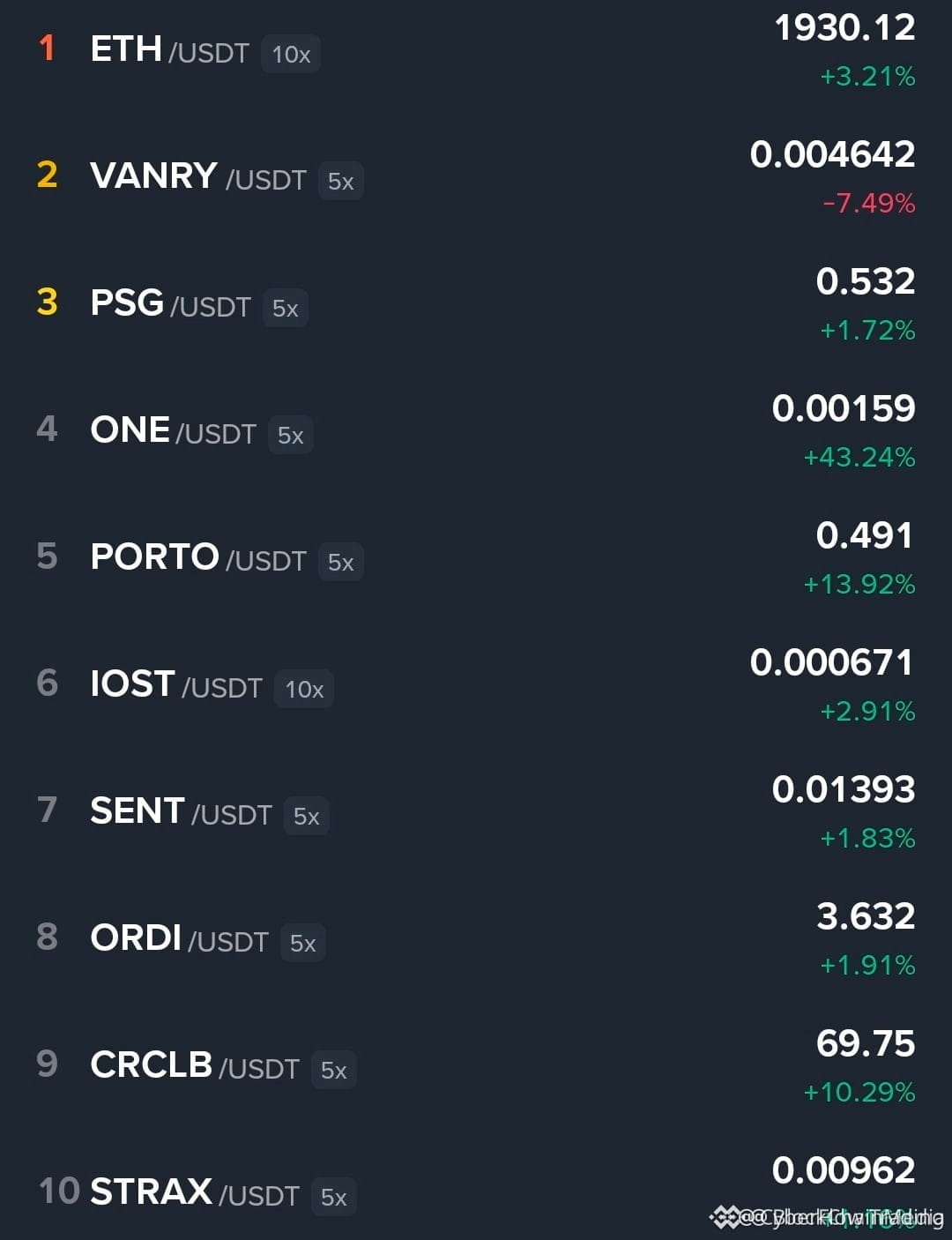
Task: Tap the 5x badge next to CRCLB
Action: [333, 1071]
